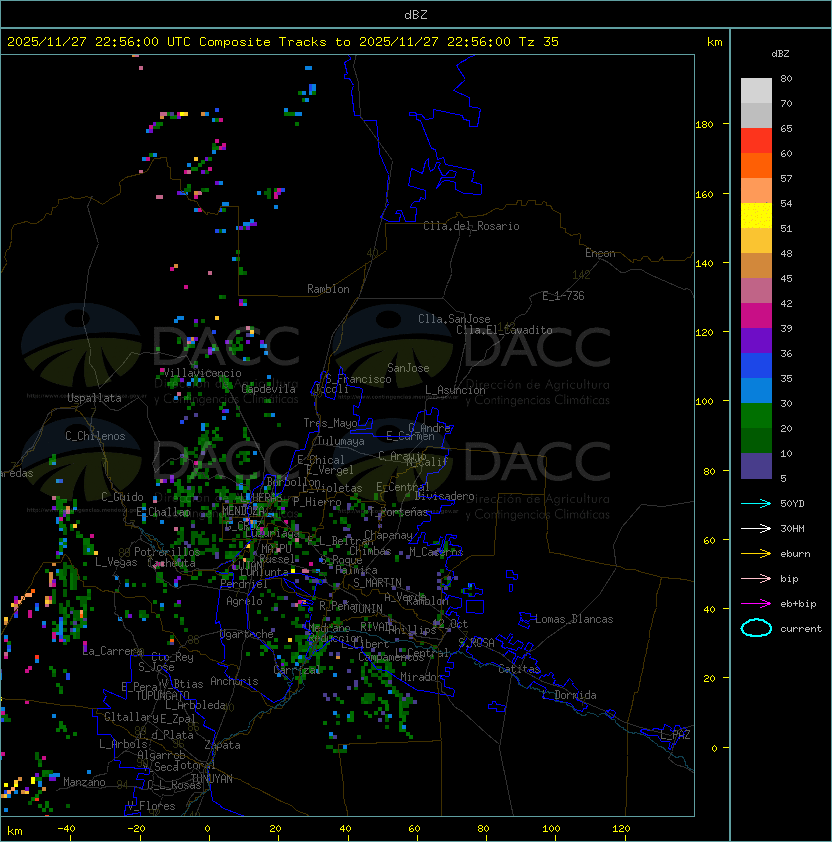Pick the yellow 54 dBZ color swatch

point(756,216)
